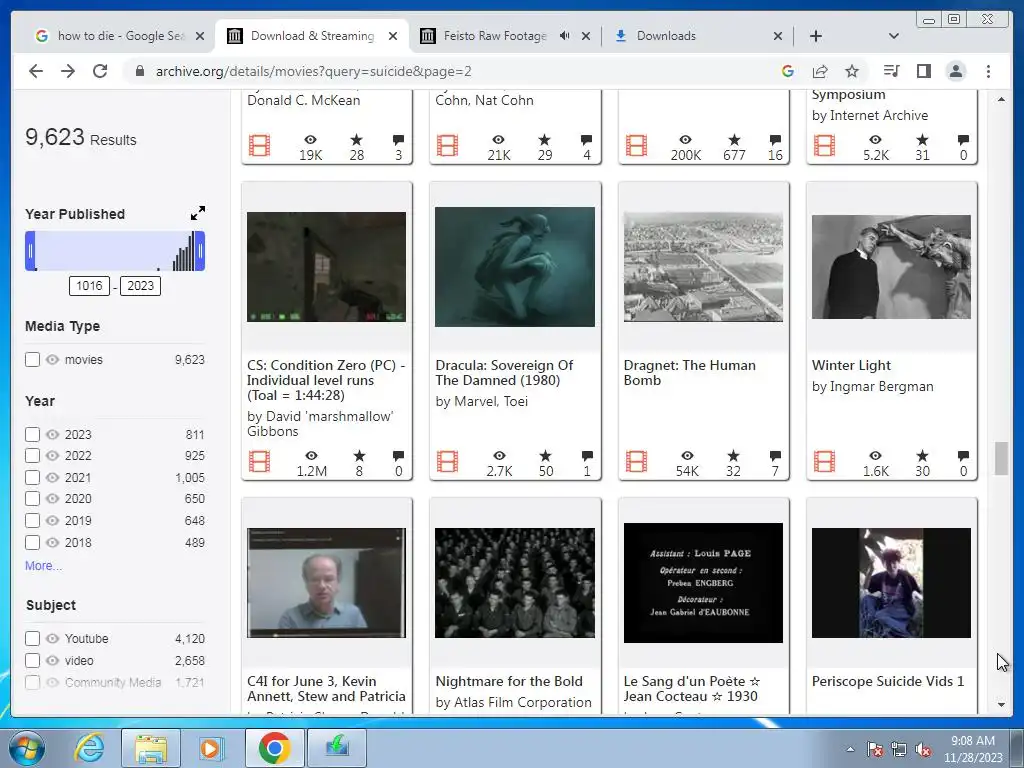Mute the Feisto Raw Footage tab audio
This screenshot has width=1024, height=768.
[x=565, y=36]
